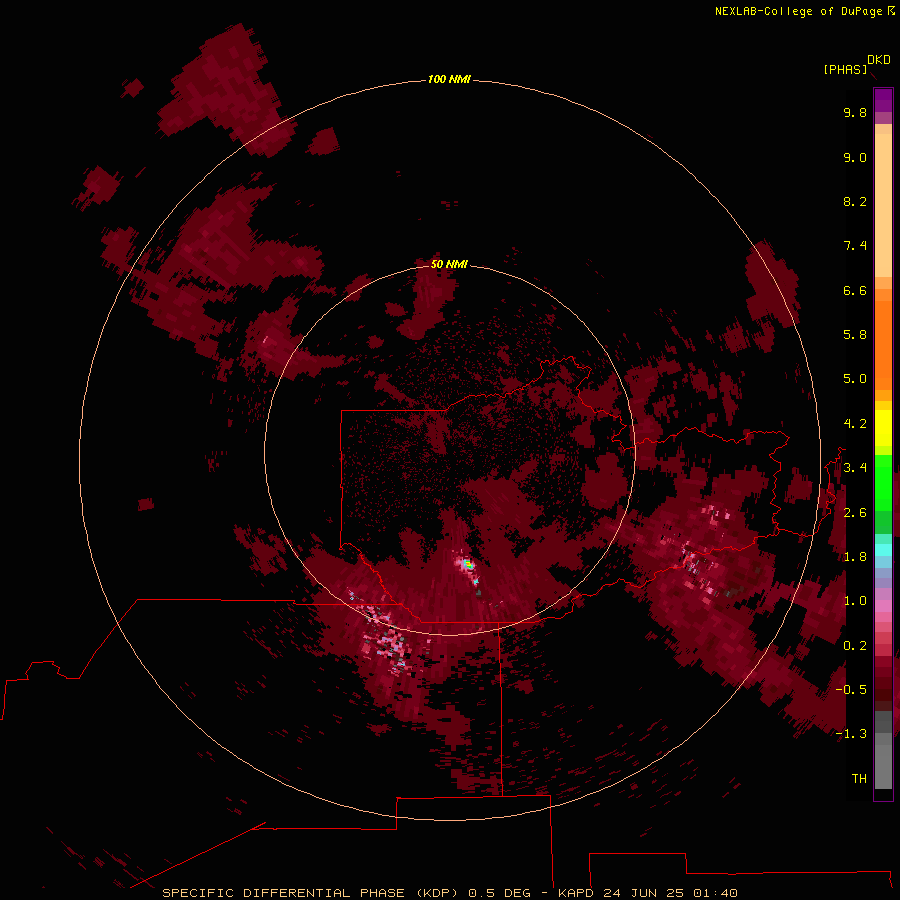This screenshot has width=900, height=900.
Task: Click the 7.4 scale label
Action: point(855,246)
